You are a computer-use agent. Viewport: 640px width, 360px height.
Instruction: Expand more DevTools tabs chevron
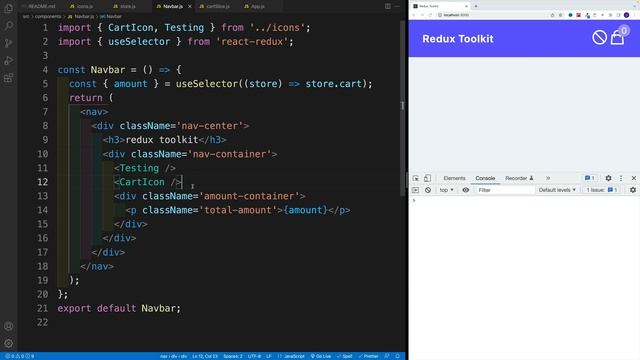(x=548, y=178)
